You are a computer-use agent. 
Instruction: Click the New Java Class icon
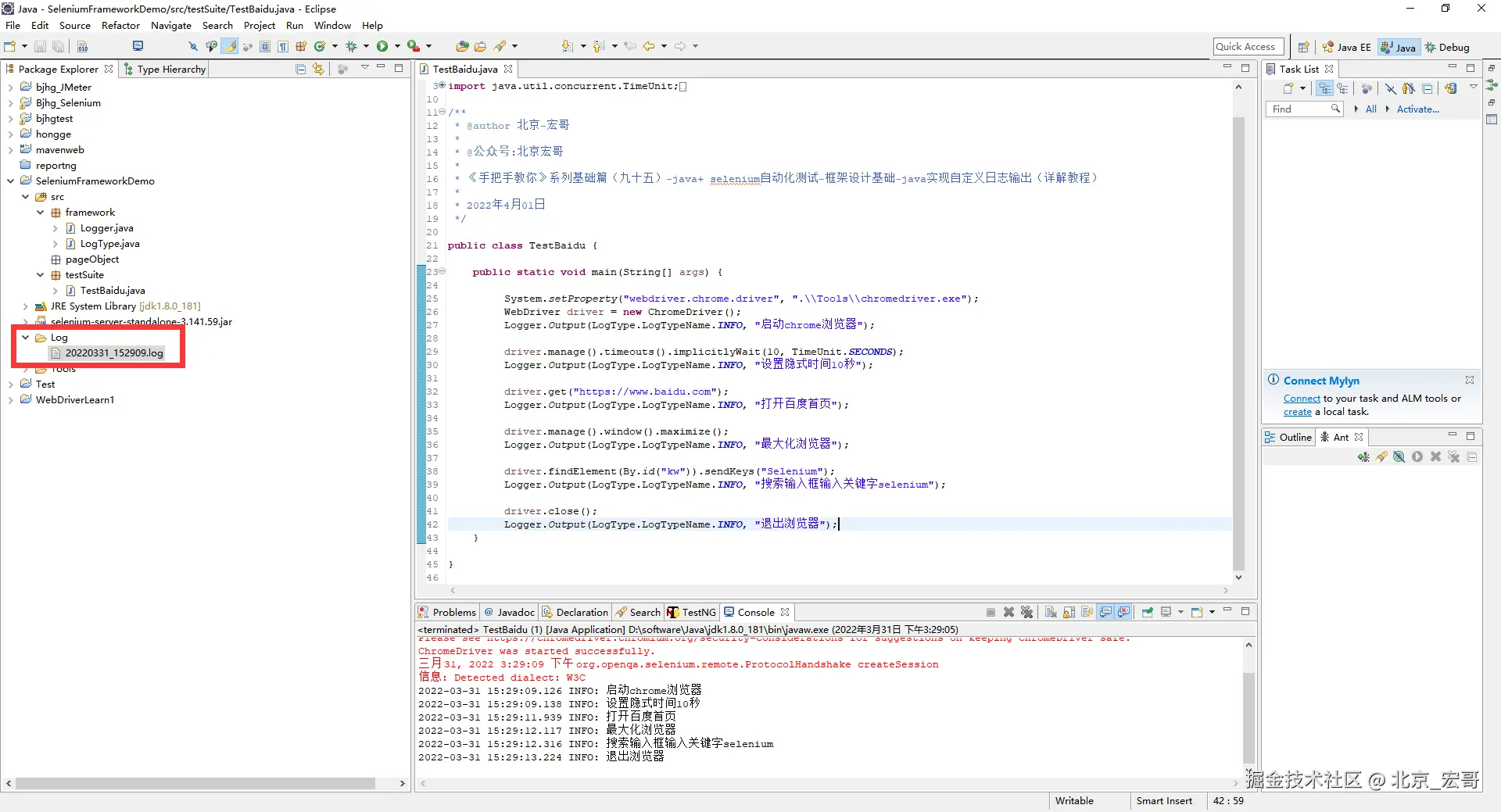pos(320,46)
